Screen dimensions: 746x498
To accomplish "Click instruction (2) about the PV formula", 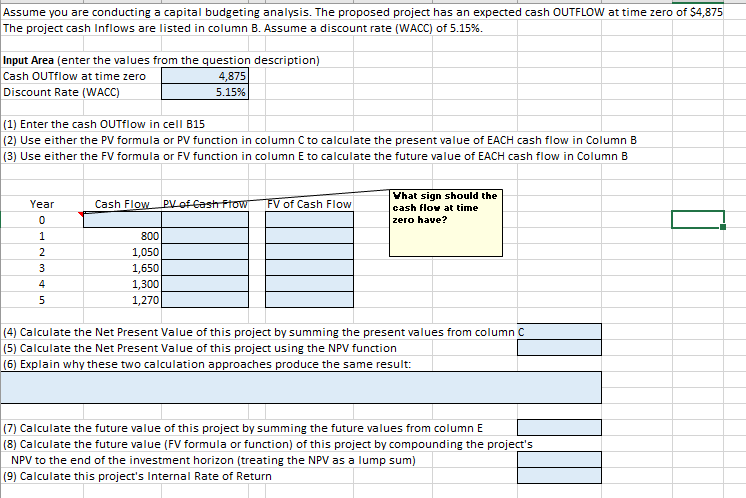I will click(x=320, y=140).
